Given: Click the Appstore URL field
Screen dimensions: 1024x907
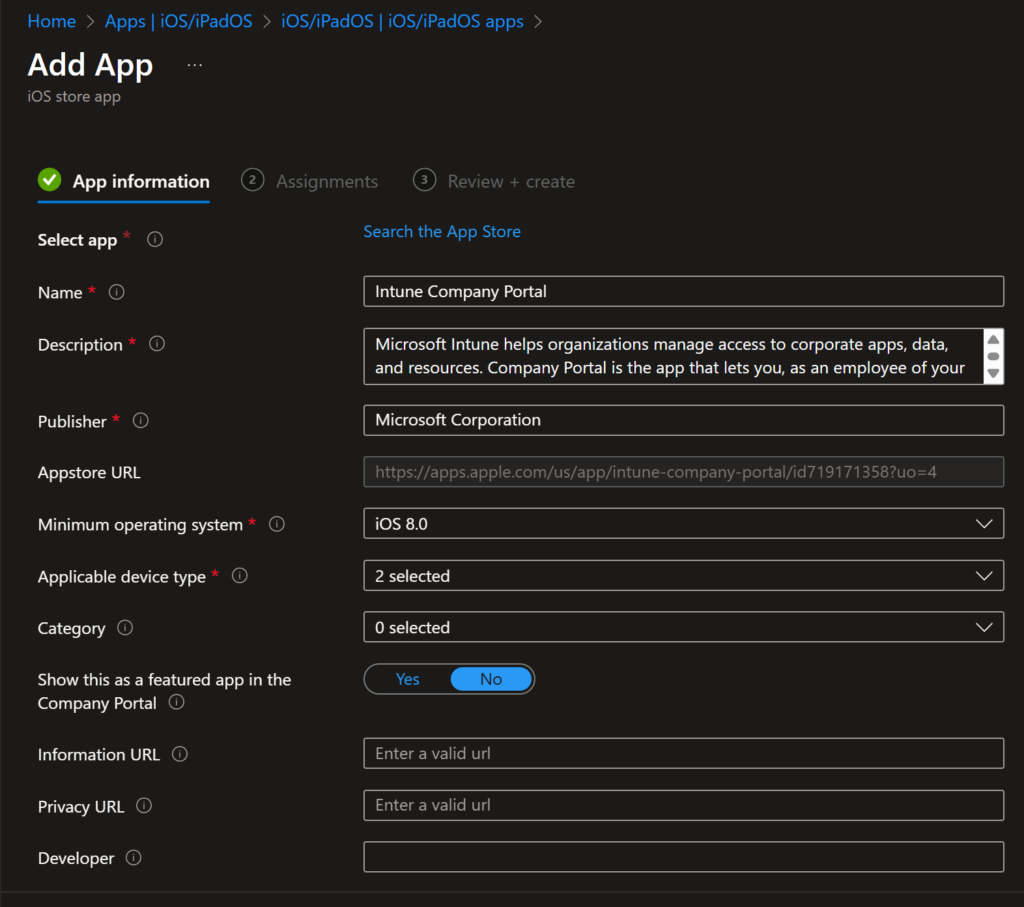Looking at the screenshot, I should click(683, 471).
